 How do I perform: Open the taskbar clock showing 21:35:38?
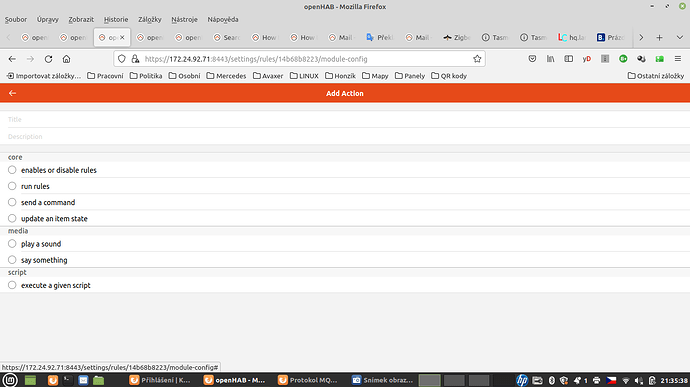[x=674, y=380]
